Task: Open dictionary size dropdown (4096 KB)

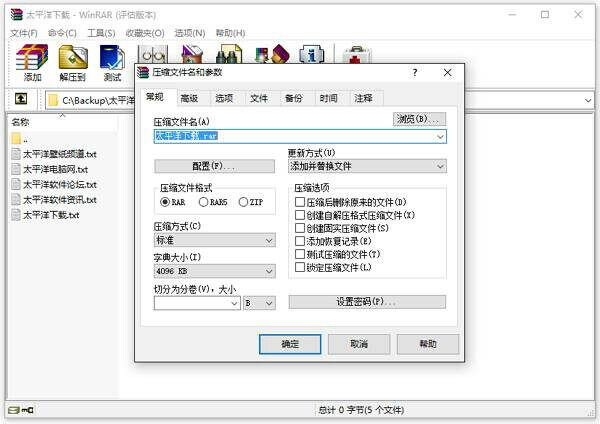Action: 214,271
